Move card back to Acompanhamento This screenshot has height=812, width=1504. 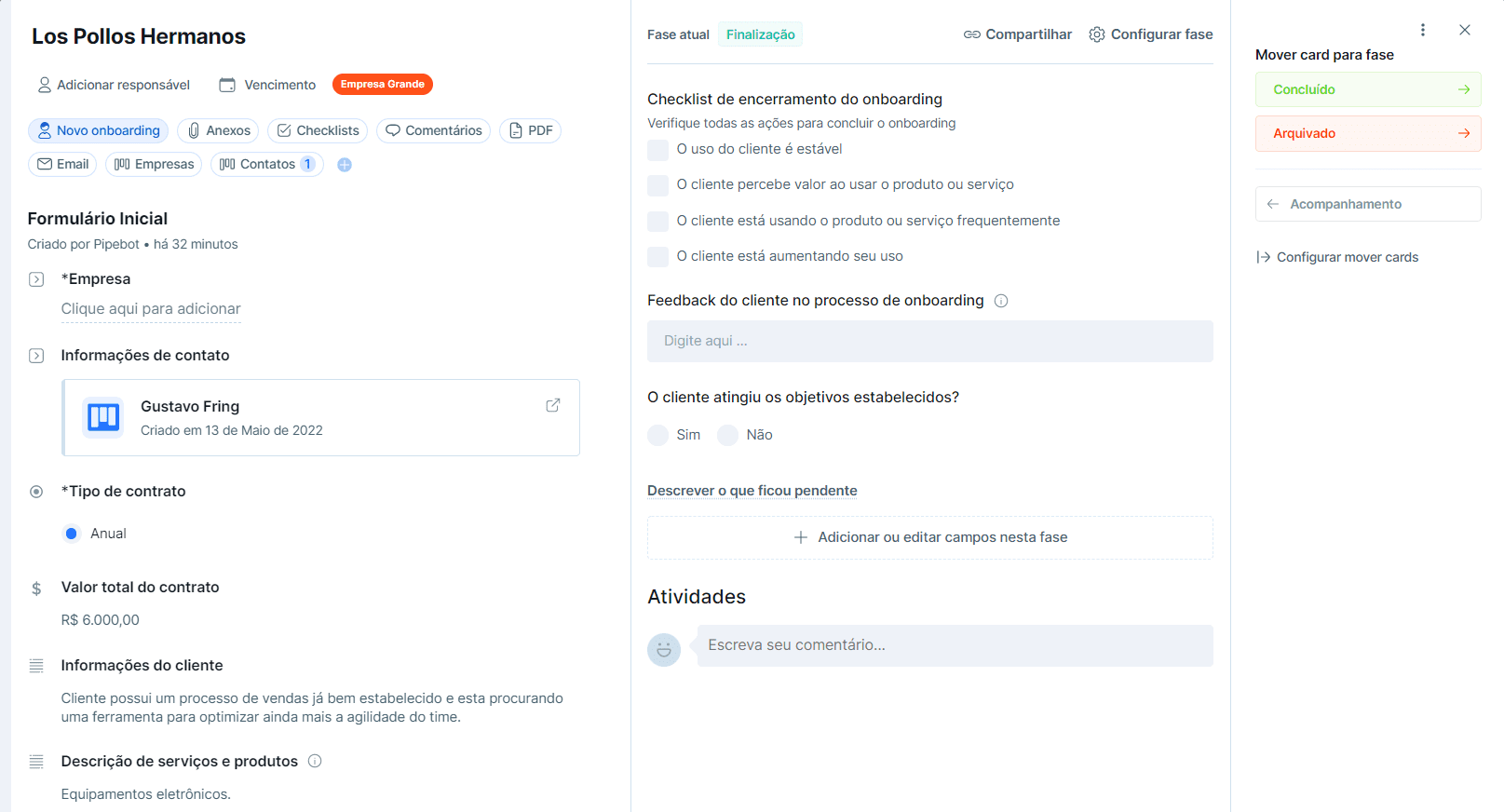click(1368, 204)
